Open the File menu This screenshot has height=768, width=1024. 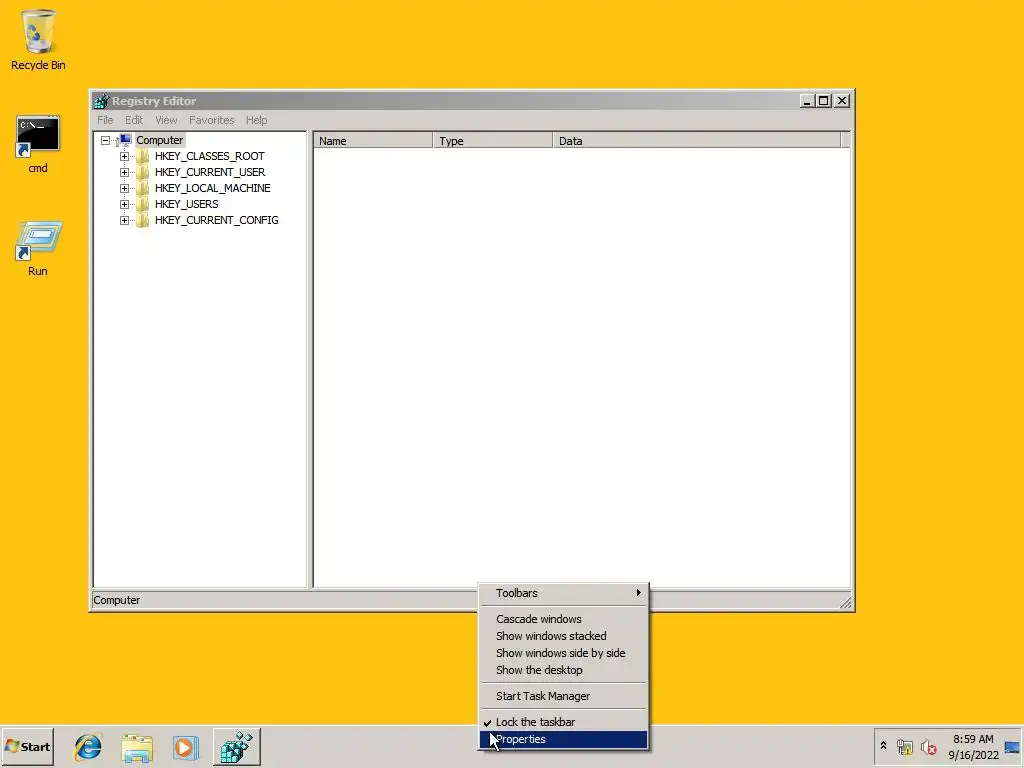point(105,120)
